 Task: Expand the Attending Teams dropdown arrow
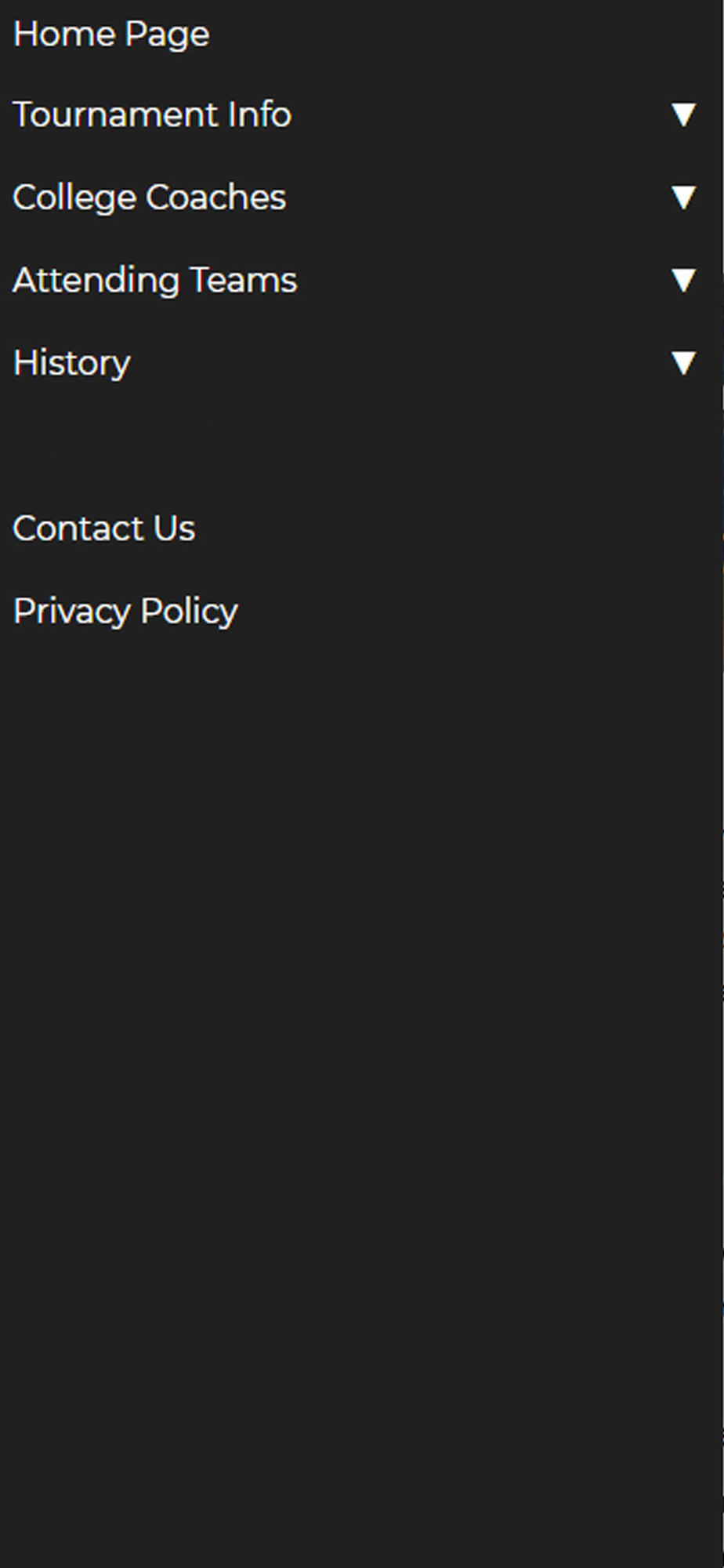[683, 280]
